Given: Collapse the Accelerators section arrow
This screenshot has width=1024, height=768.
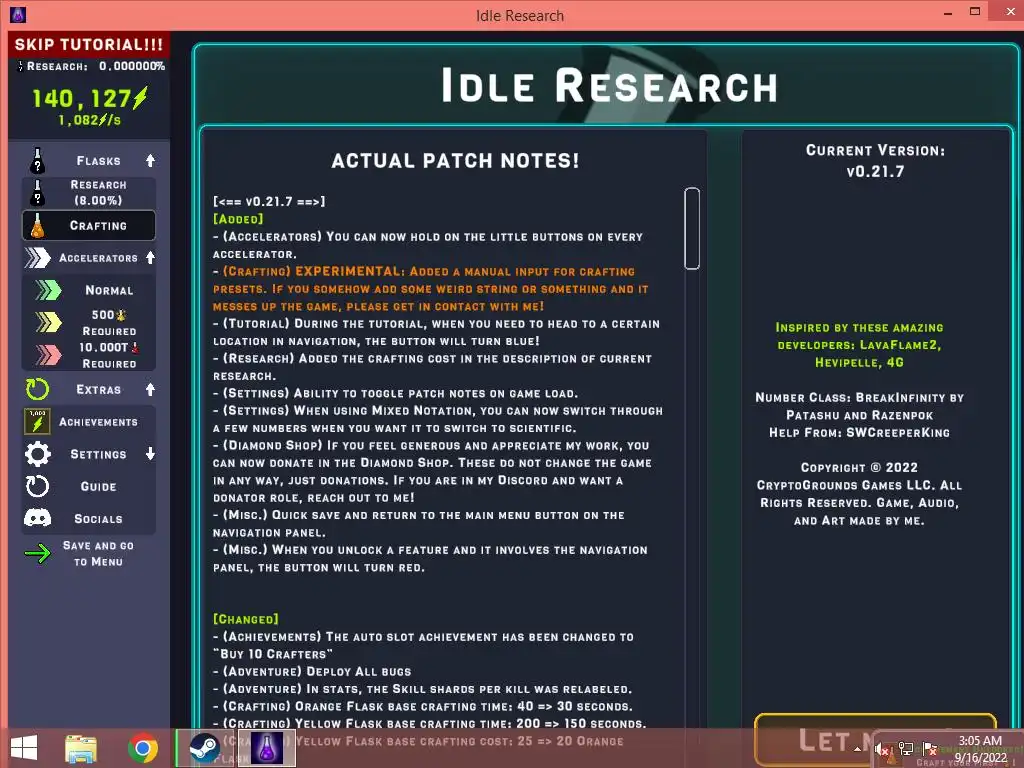Looking at the screenshot, I should tap(150, 257).
